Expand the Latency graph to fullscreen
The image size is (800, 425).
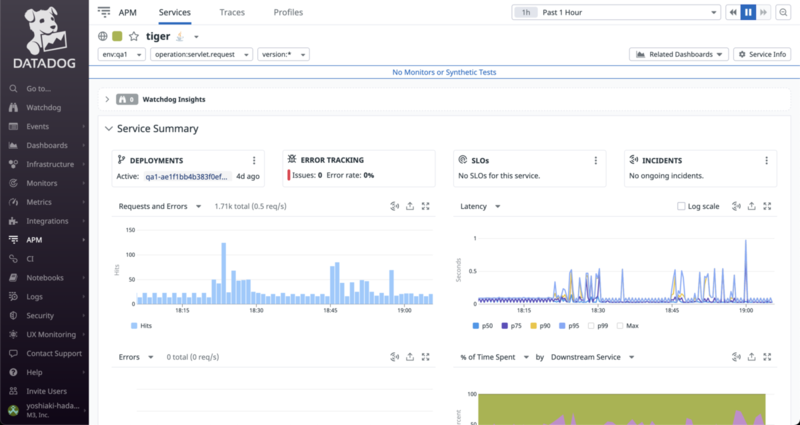tap(767, 206)
